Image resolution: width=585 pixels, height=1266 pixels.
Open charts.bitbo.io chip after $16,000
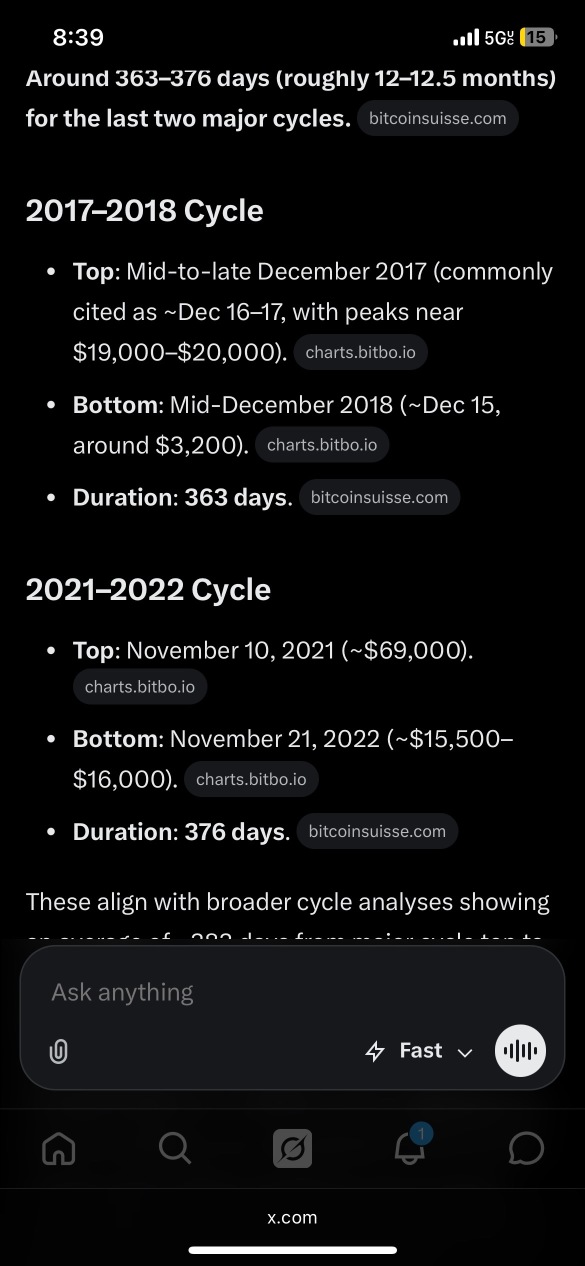(251, 779)
